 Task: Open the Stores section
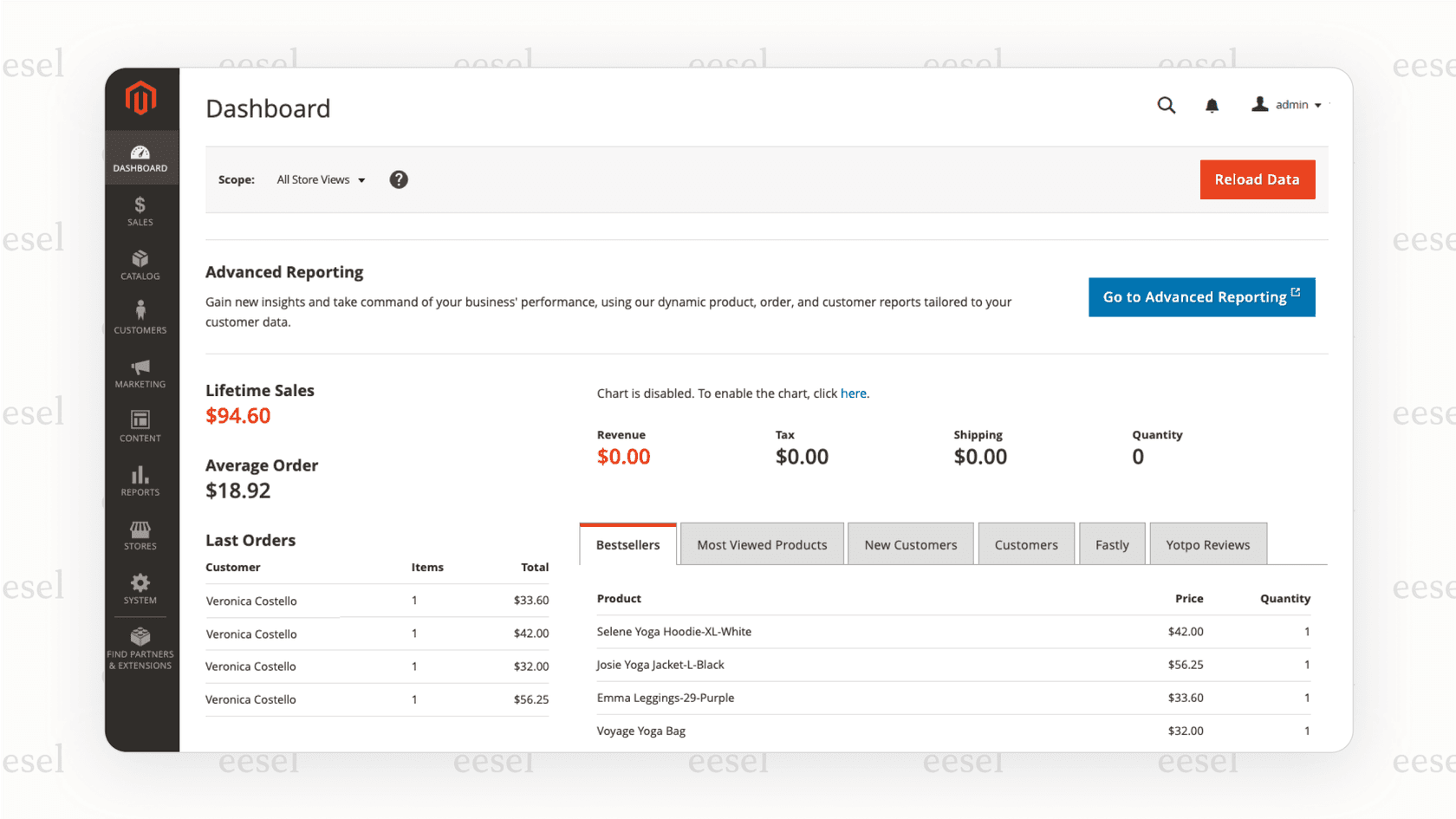[139, 535]
